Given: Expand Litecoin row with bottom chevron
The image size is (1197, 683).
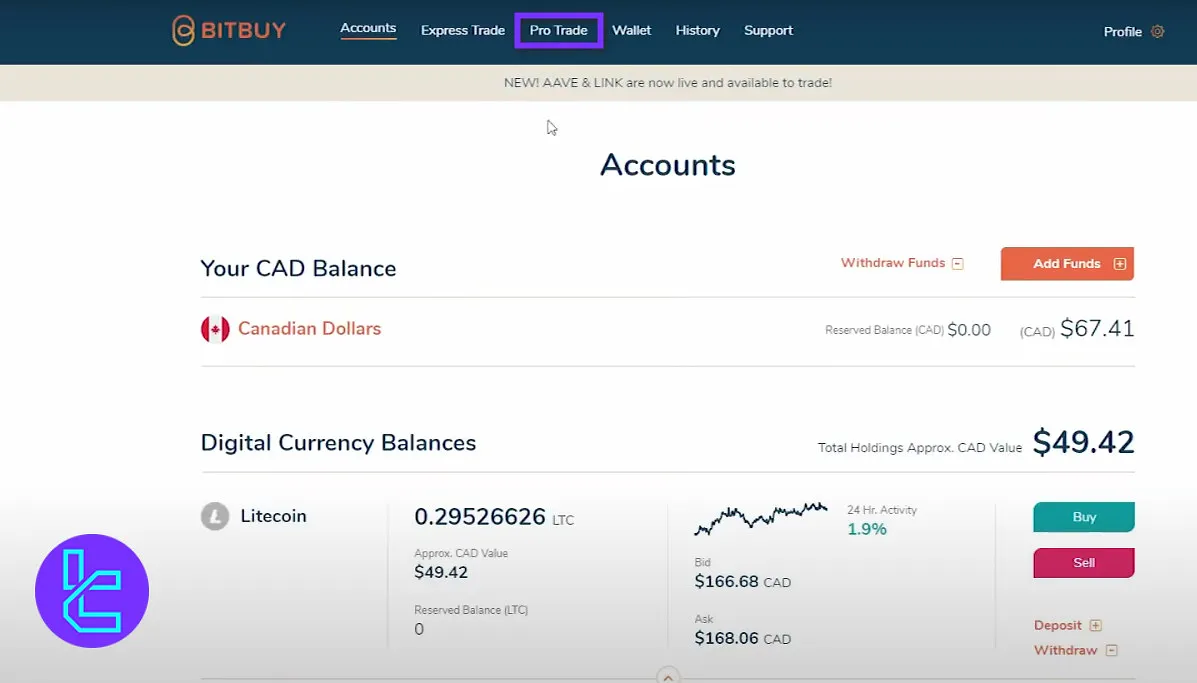Looking at the screenshot, I should [x=668, y=676].
